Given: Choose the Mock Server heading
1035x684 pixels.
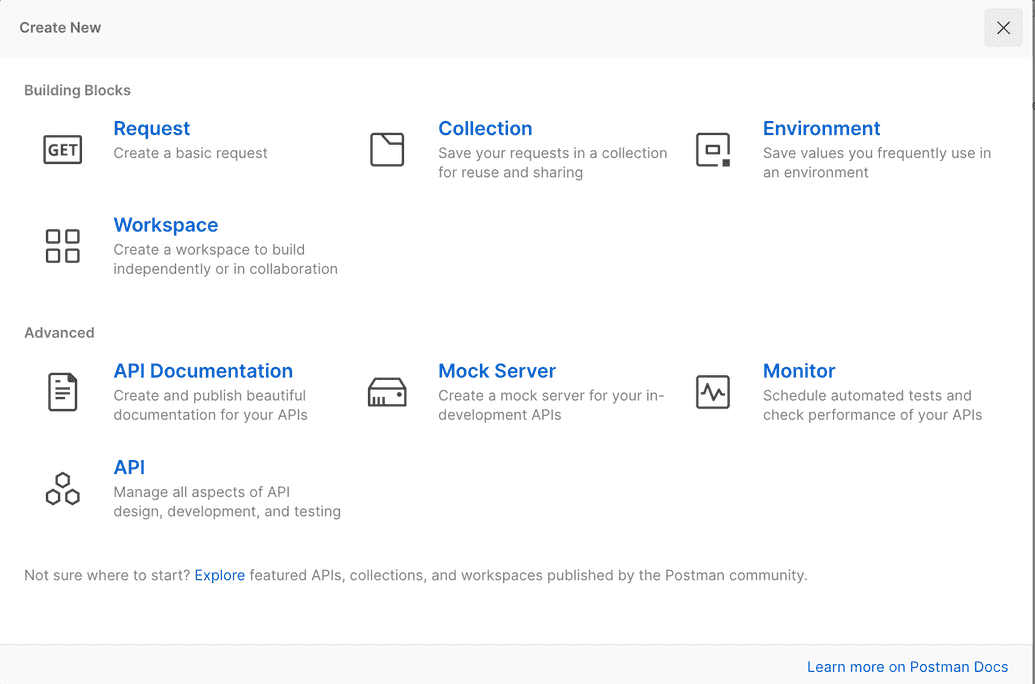Looking at the screenshot, I should 497,371.
